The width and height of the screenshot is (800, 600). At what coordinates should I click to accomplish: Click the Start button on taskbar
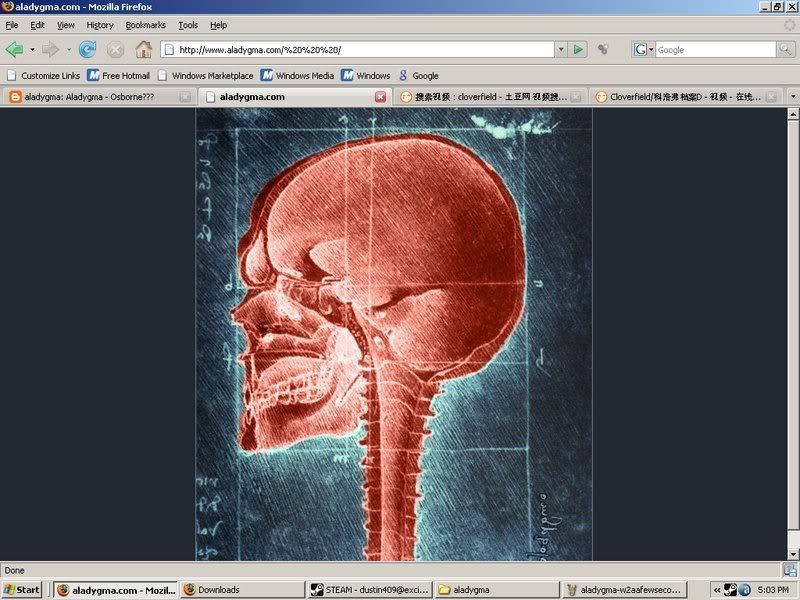pos(23,590)
